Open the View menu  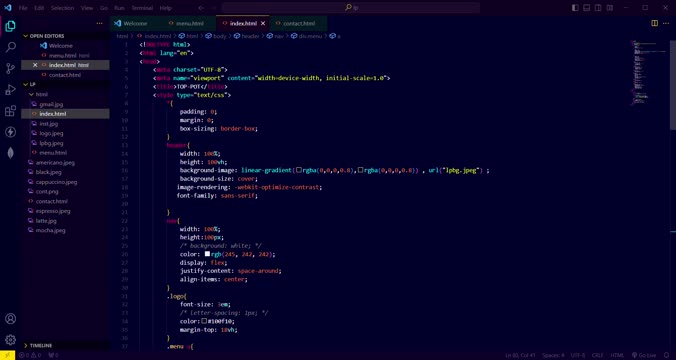tap(87, 8)
